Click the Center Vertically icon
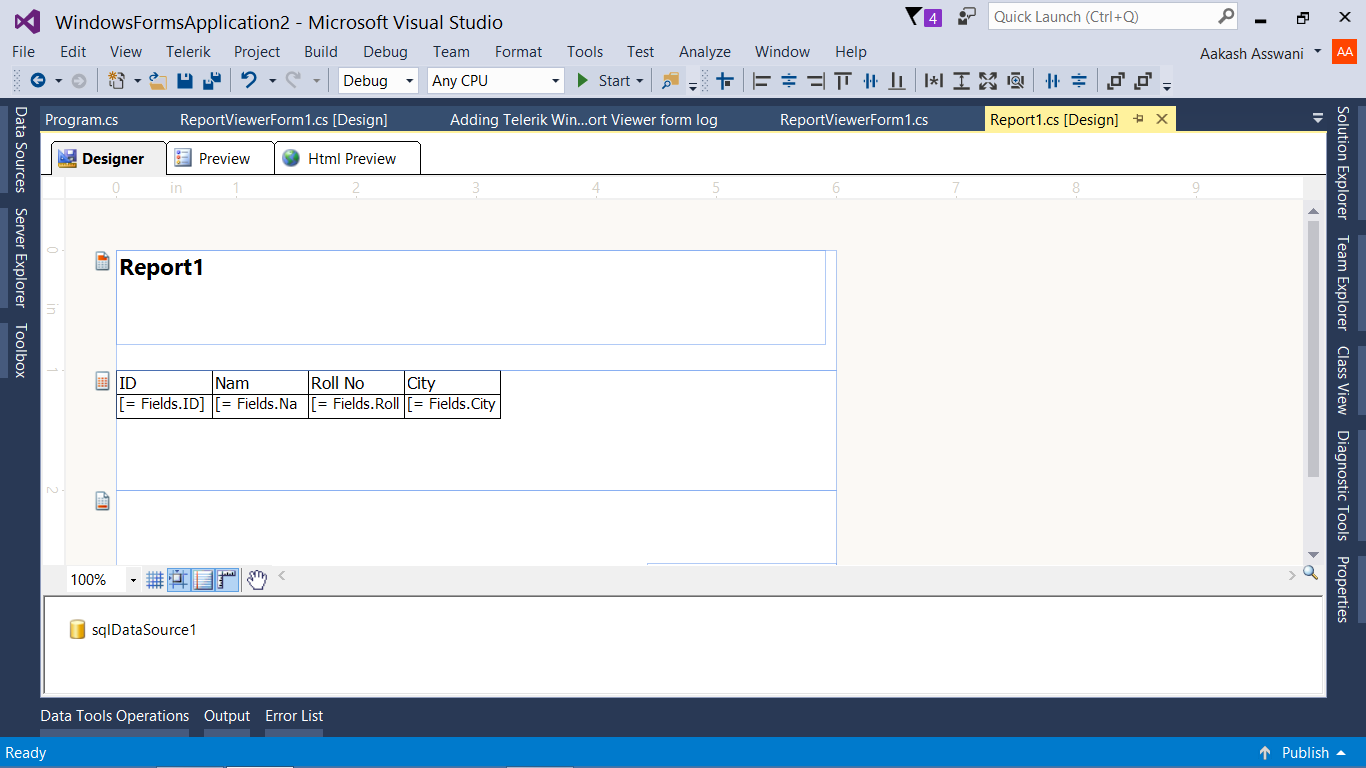1366x768 pixels. pos(1079,81)
